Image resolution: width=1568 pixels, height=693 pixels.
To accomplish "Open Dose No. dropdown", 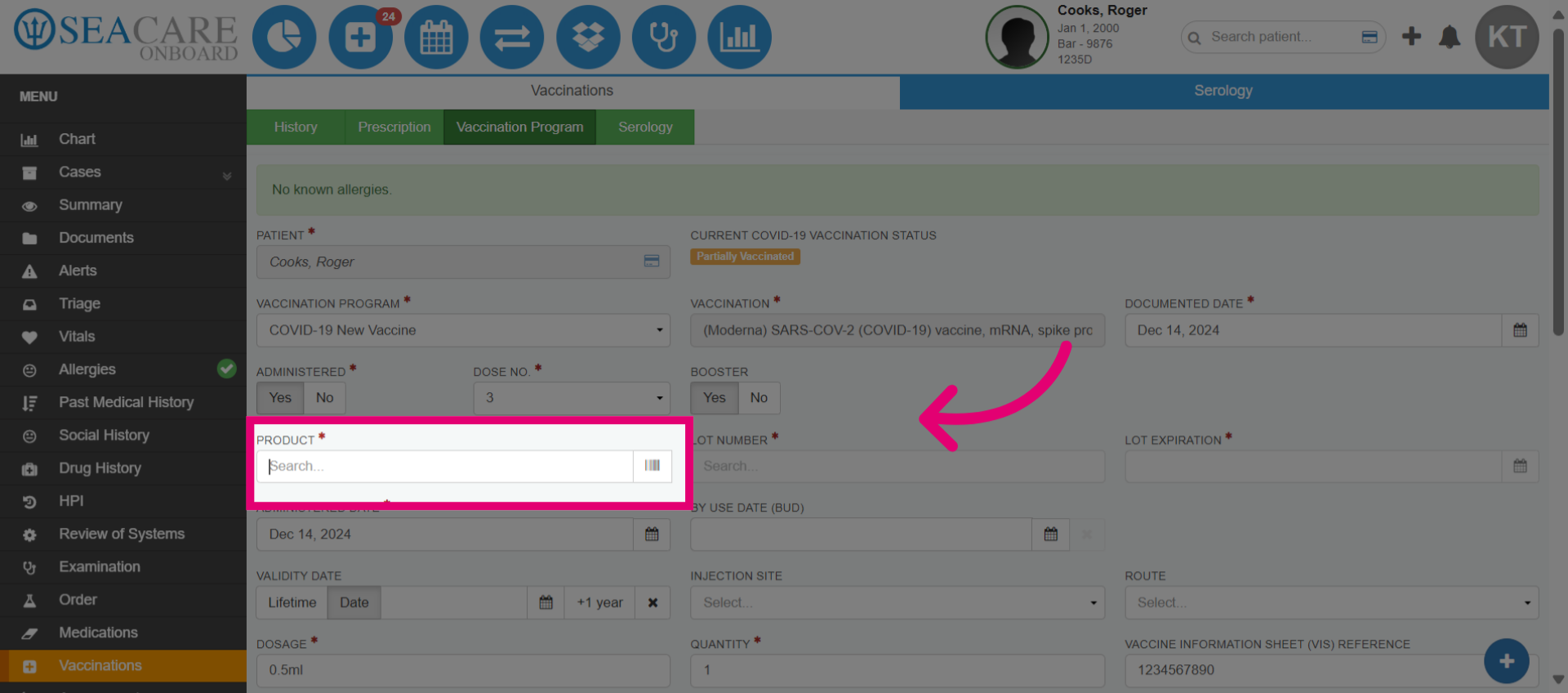I will 572,398.
